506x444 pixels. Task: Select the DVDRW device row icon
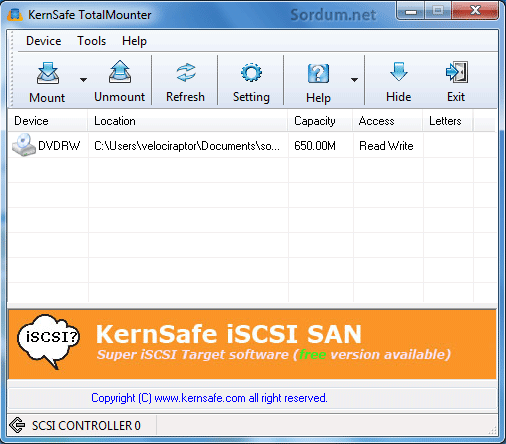23,145
